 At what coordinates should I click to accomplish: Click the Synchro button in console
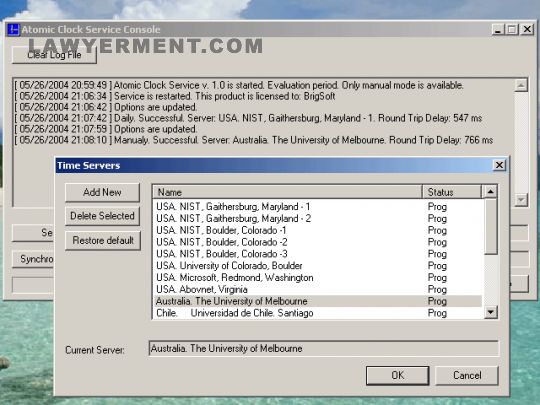(x=33, y=259)
